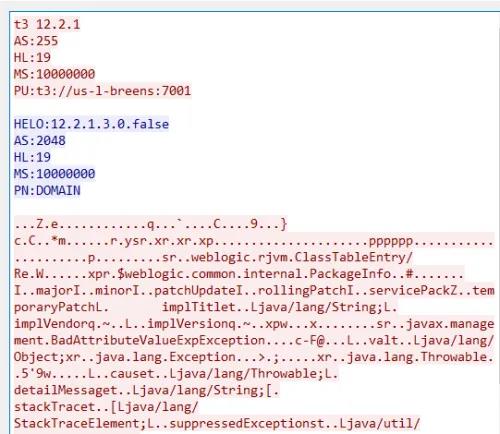
Task: Click 'java.lang.Exception' in stream
Action: 165,357
